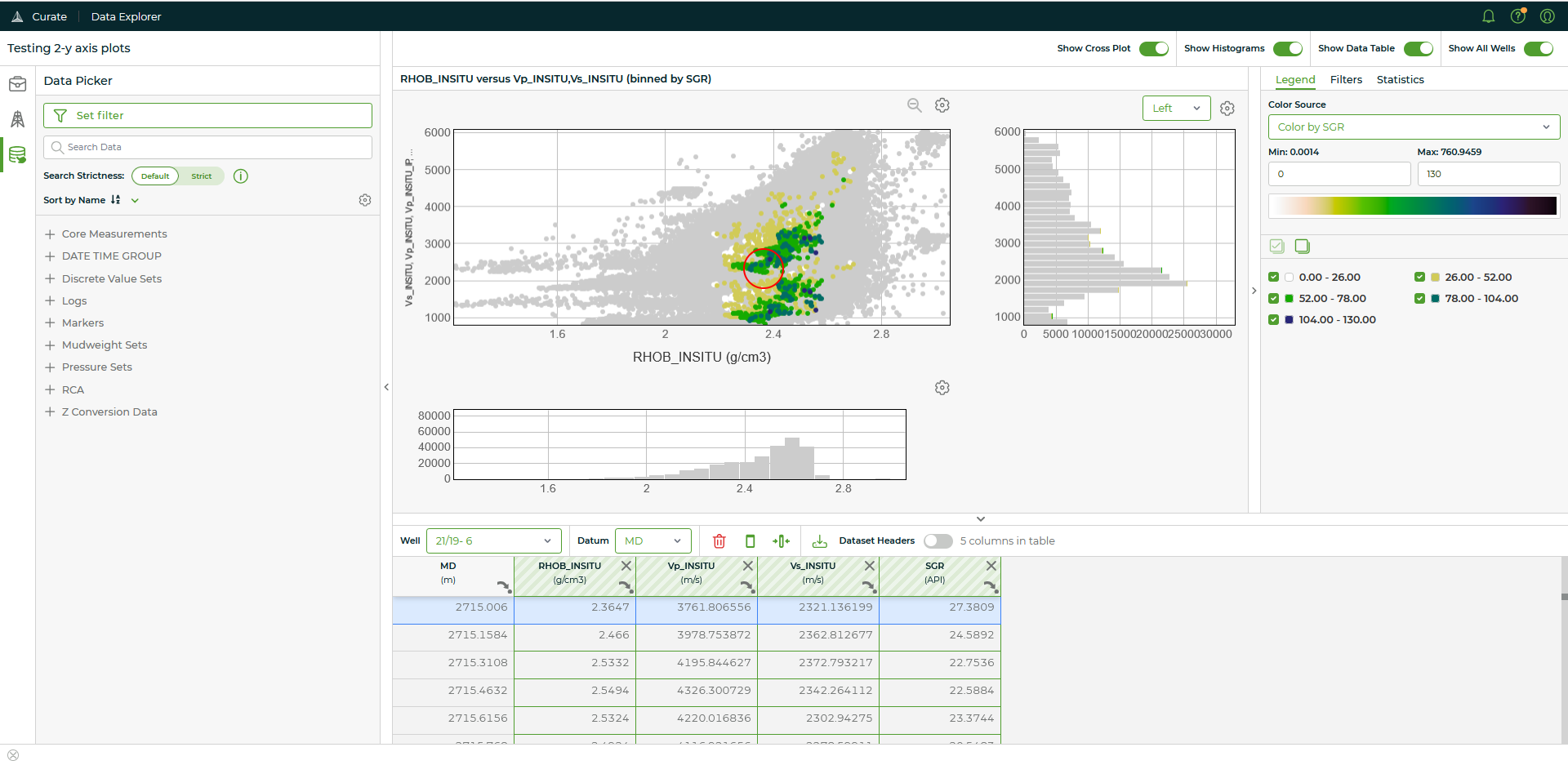Select Default search strictness
Image resolution: width=1568 pixels, height=765 pixels.
pos(155,176)
